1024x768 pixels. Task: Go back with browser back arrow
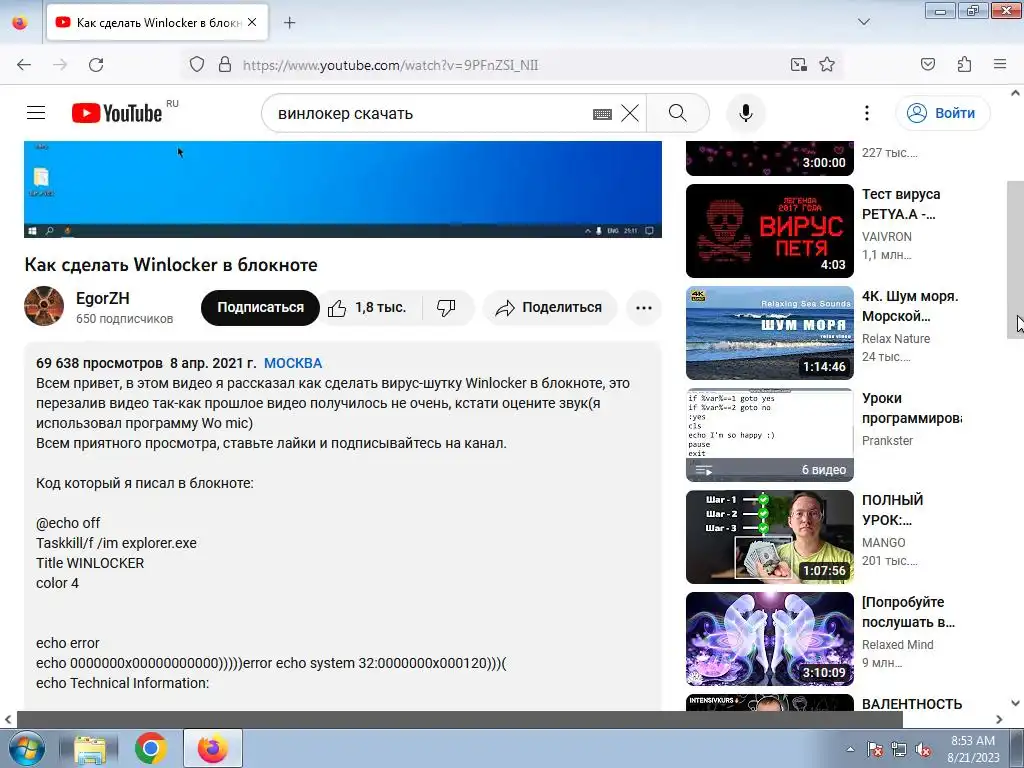pyautogui.click(x=24, y=65)
